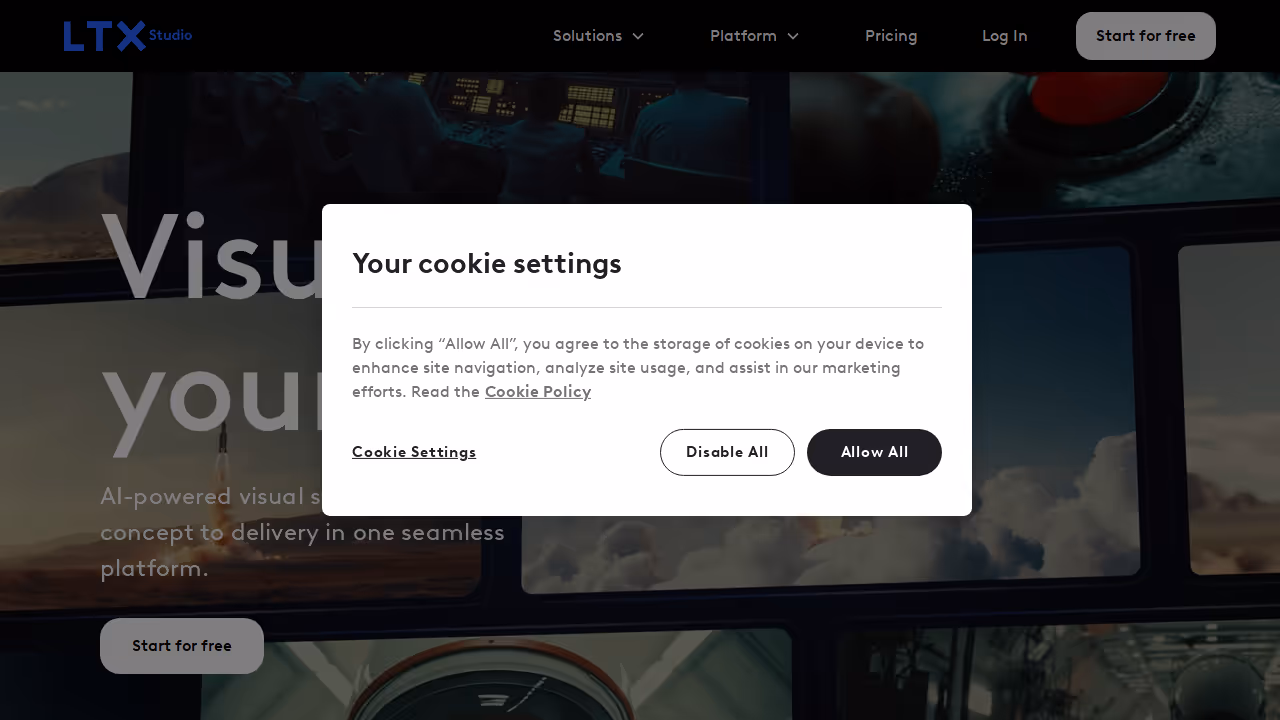Accept cookies with Allow All
Screen dimensions: 1280x720
pyautogui.click(x=874, y=452)
